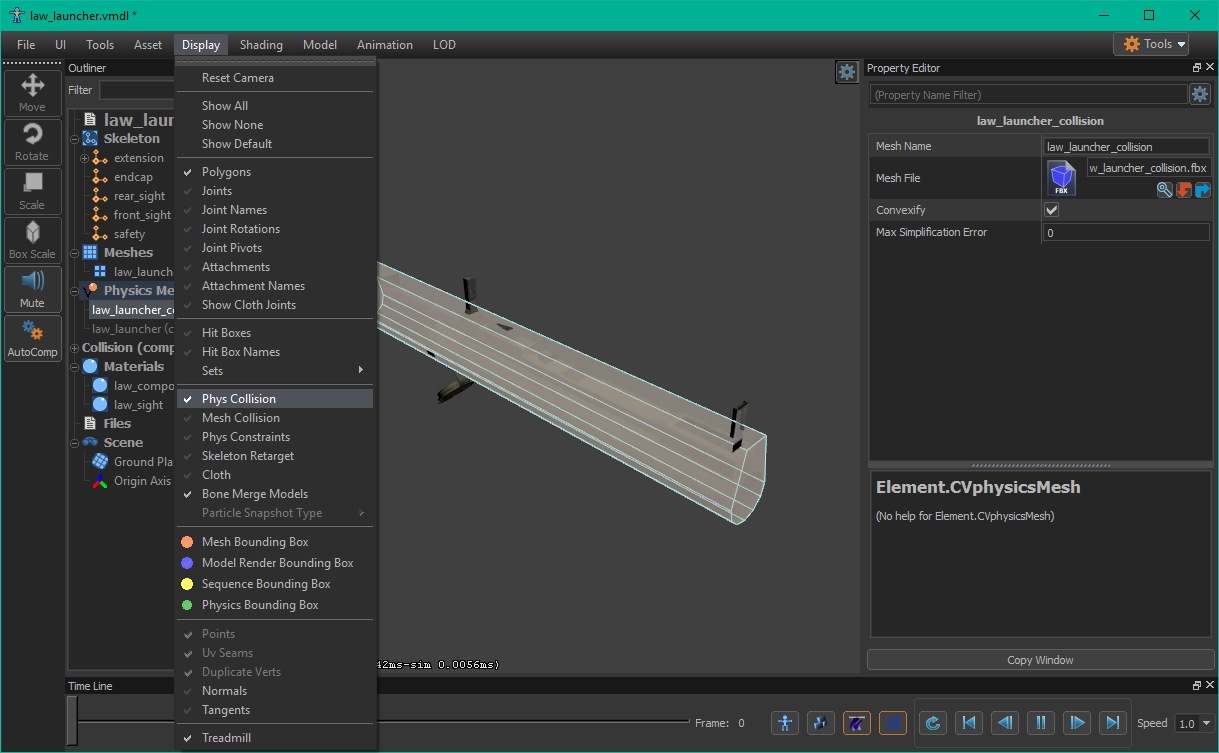Open viewport settings gear icon
The height and width of the screenshot is (753, 1219).
(846, 72)
